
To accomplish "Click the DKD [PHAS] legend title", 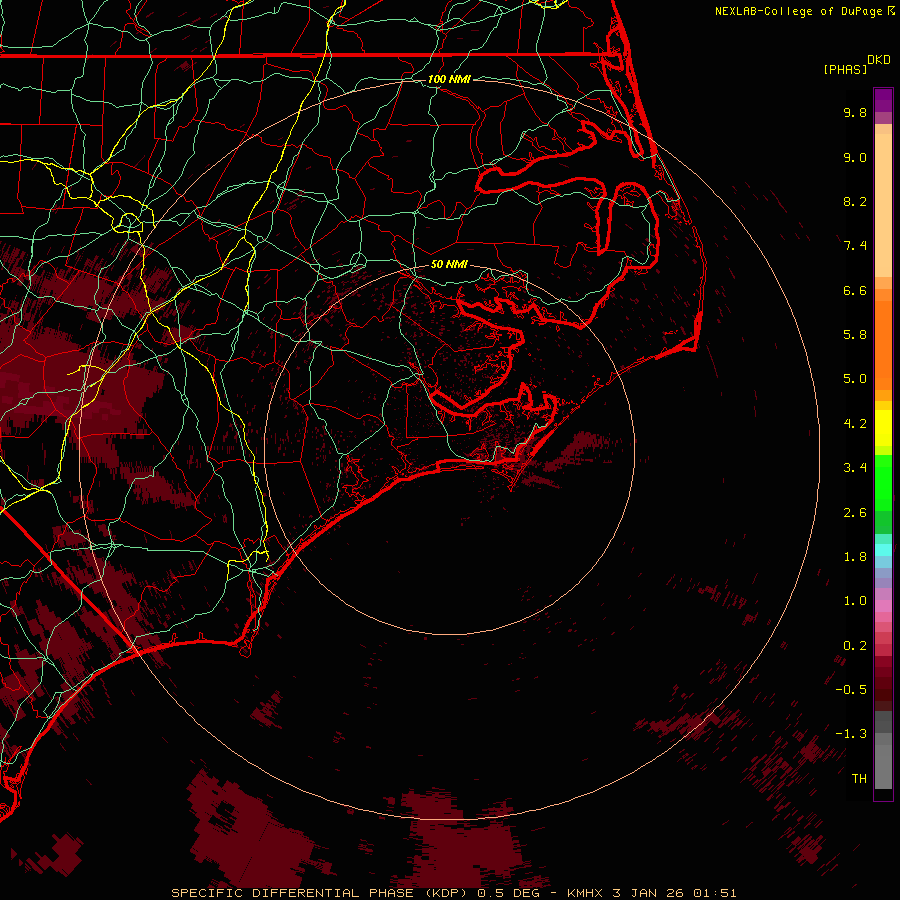I will [857, 64].
